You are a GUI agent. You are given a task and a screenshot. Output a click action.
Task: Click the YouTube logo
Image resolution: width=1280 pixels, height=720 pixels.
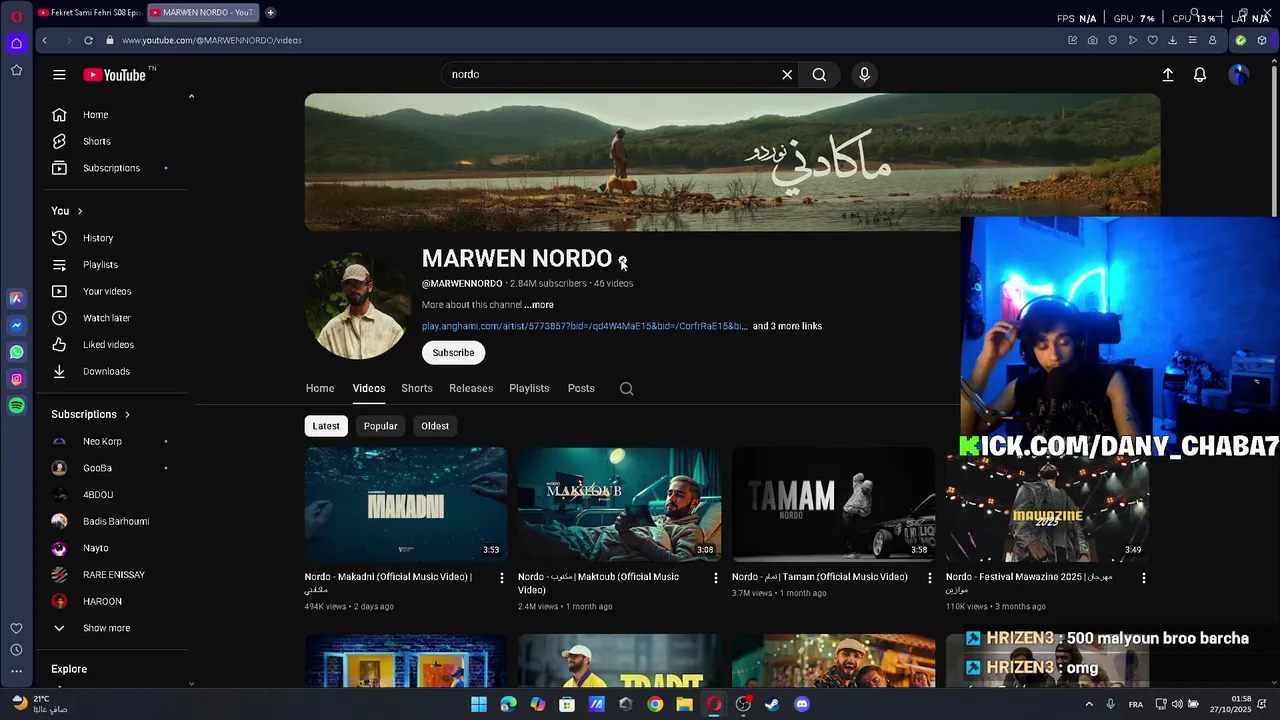point(115,75)
